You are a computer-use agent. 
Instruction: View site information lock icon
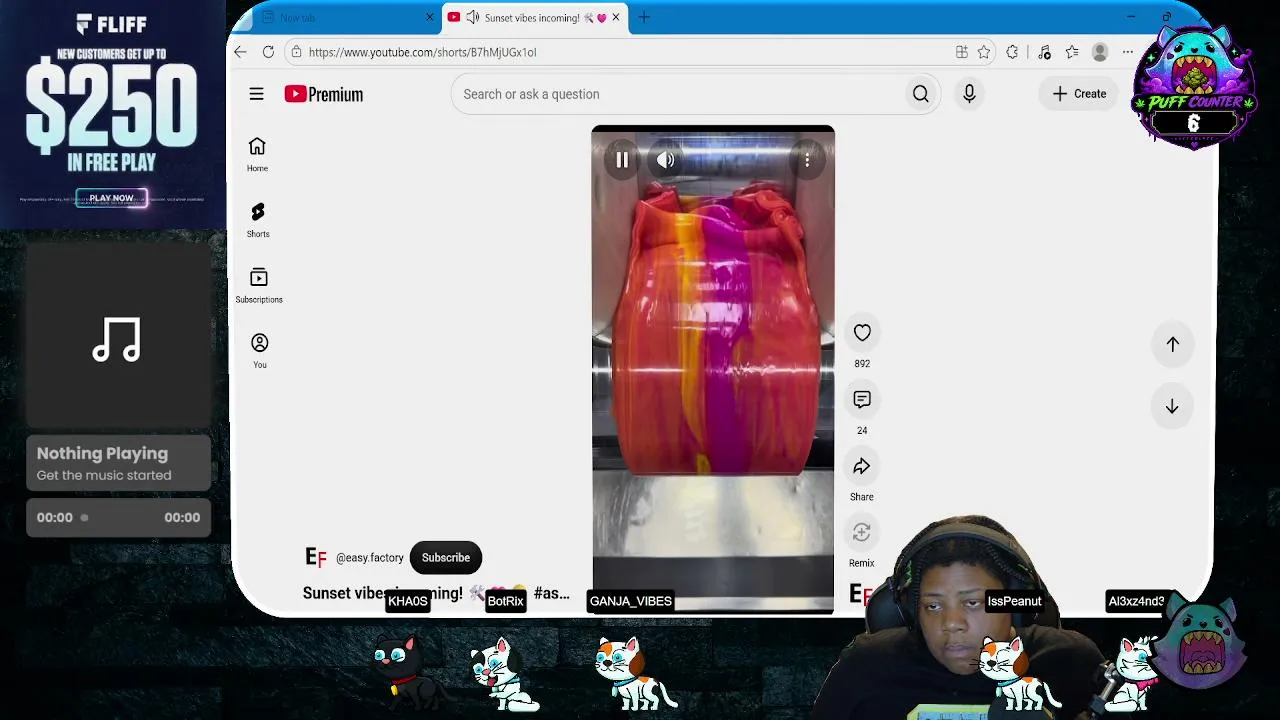[x=296, y=52]
